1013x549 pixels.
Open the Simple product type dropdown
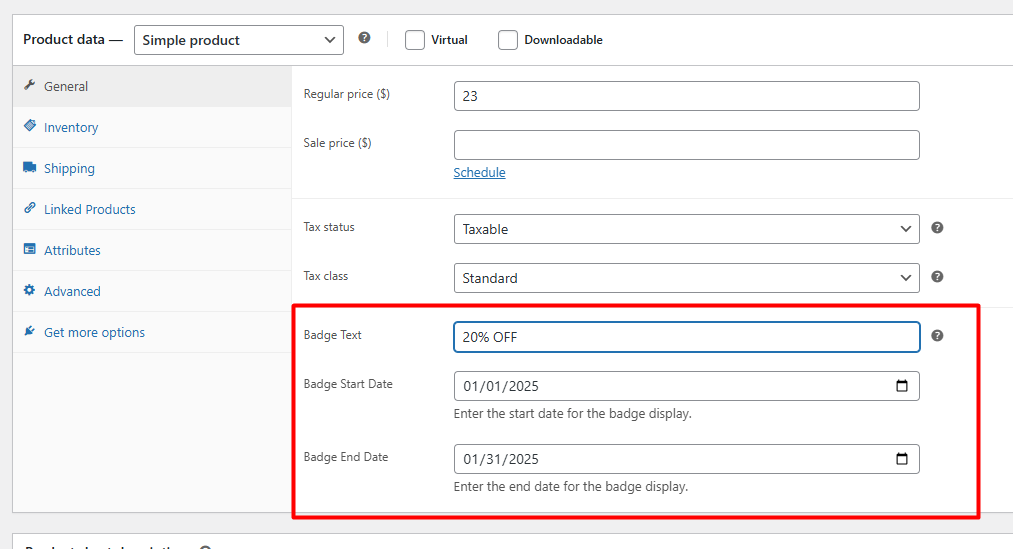(238, 40)
